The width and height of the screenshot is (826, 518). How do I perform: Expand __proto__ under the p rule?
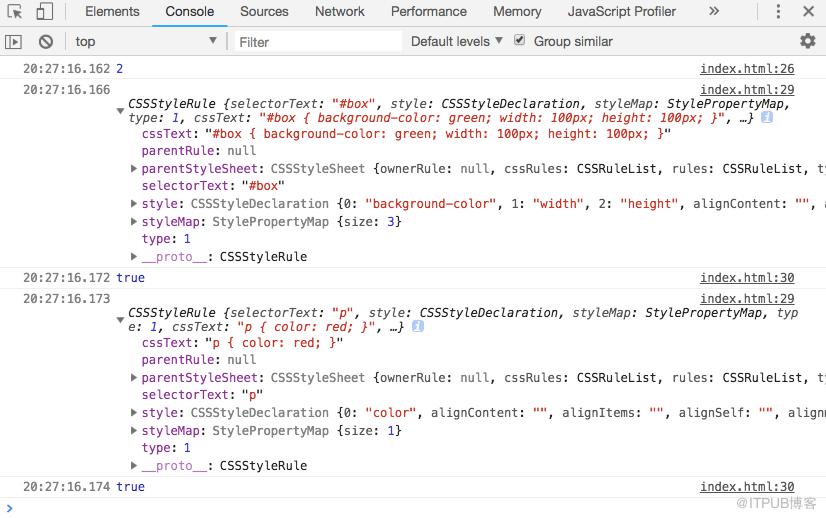pos(134,466)
